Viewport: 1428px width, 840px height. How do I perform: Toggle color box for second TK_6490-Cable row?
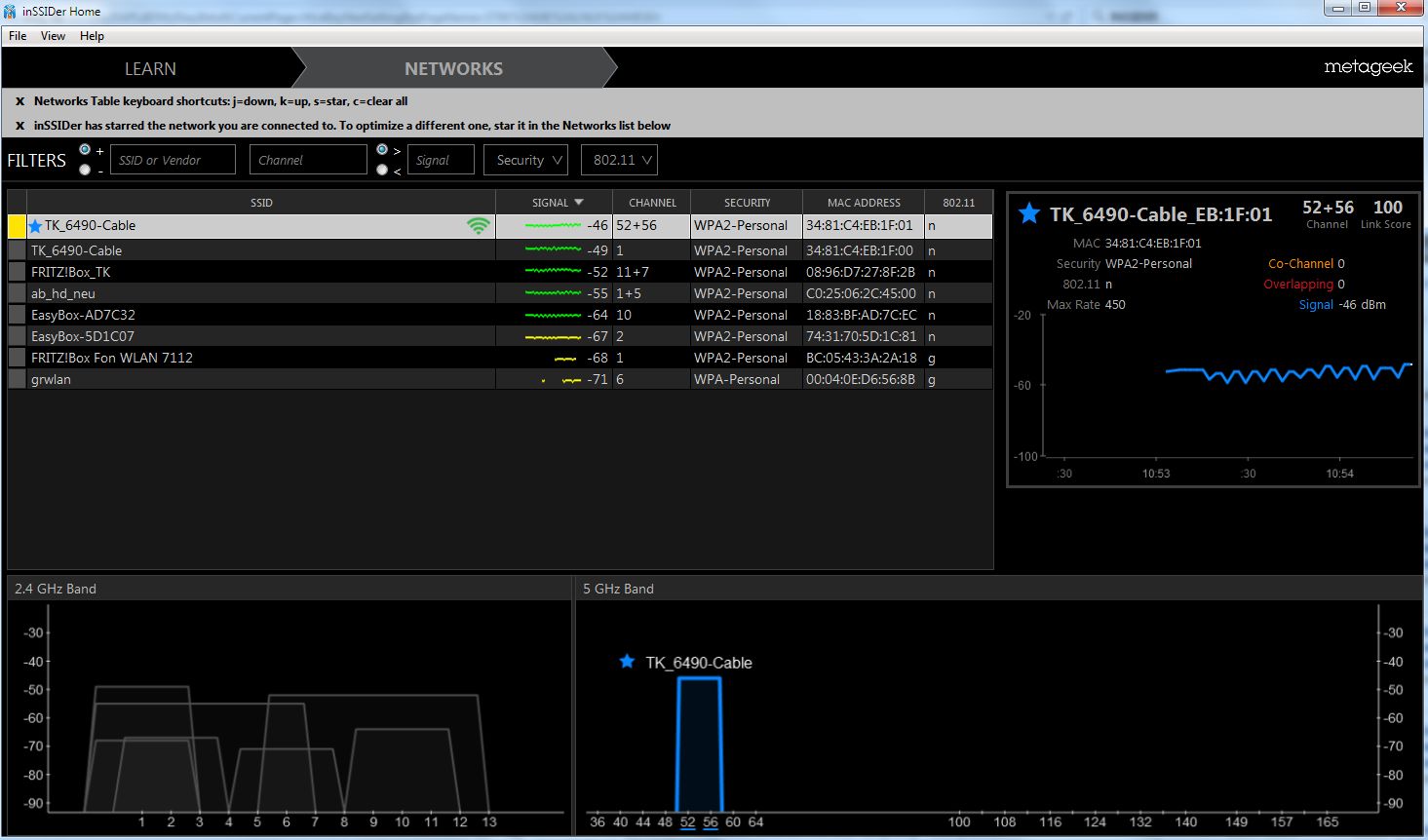click(18, 250)
